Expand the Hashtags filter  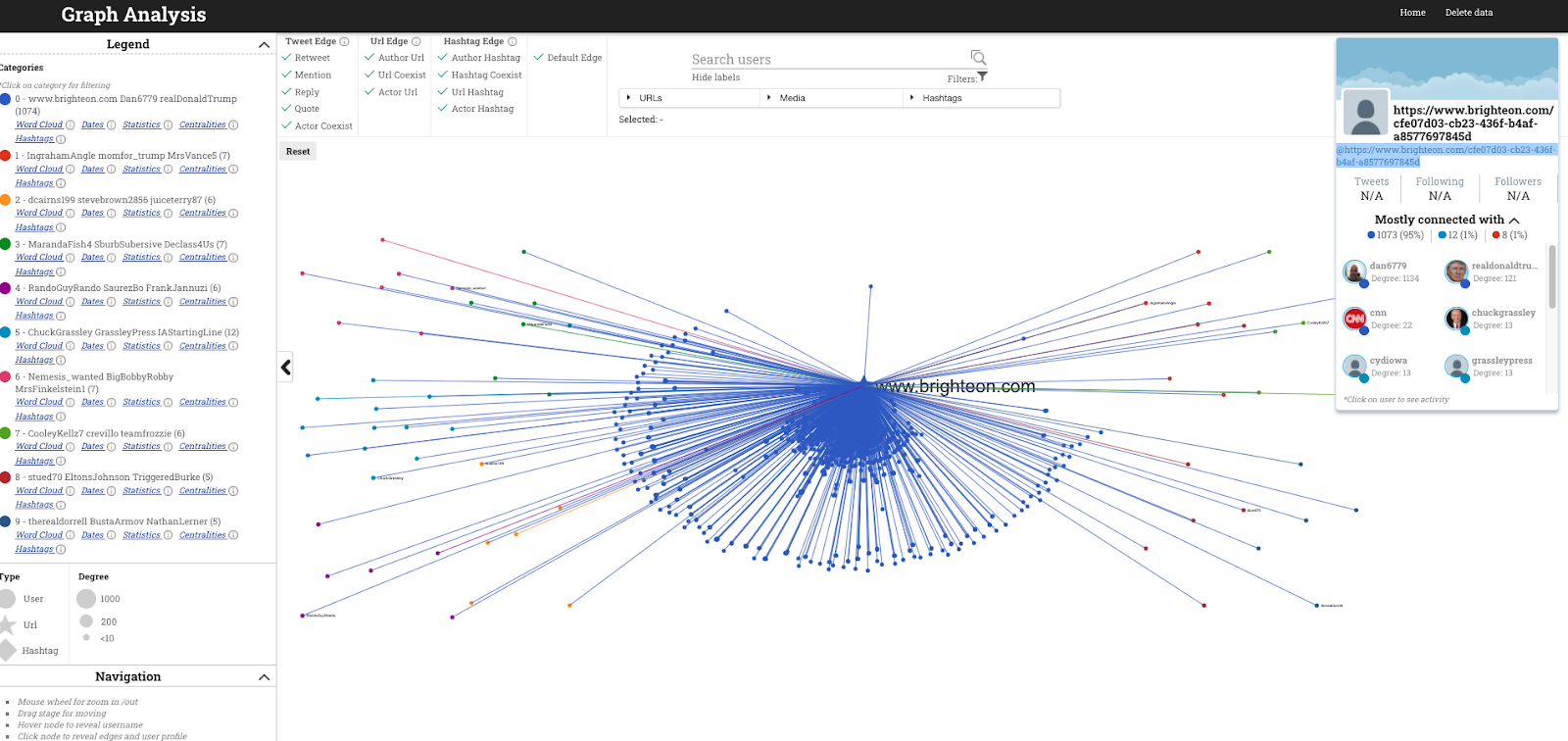coord(981,98)
